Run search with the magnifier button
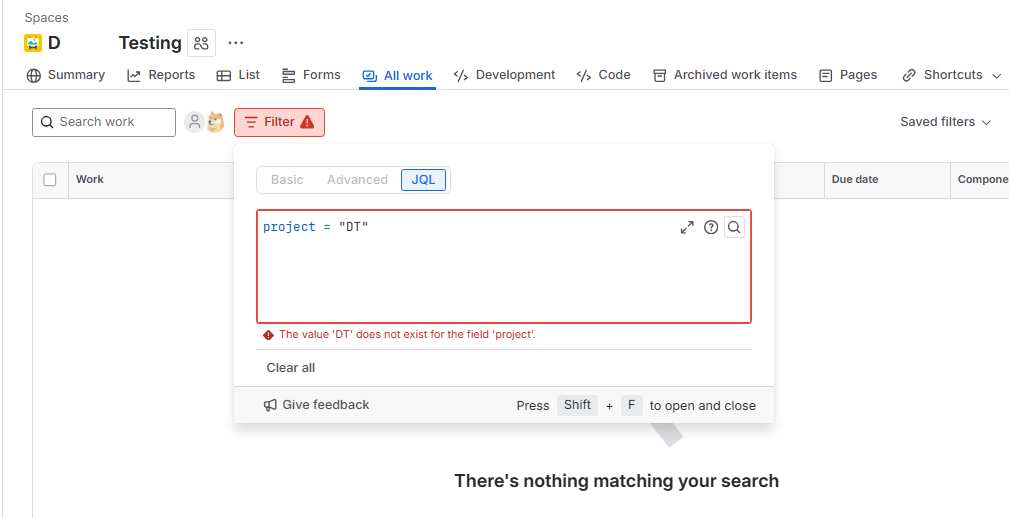Screen dimensions: 1009x518 (734, 227)
